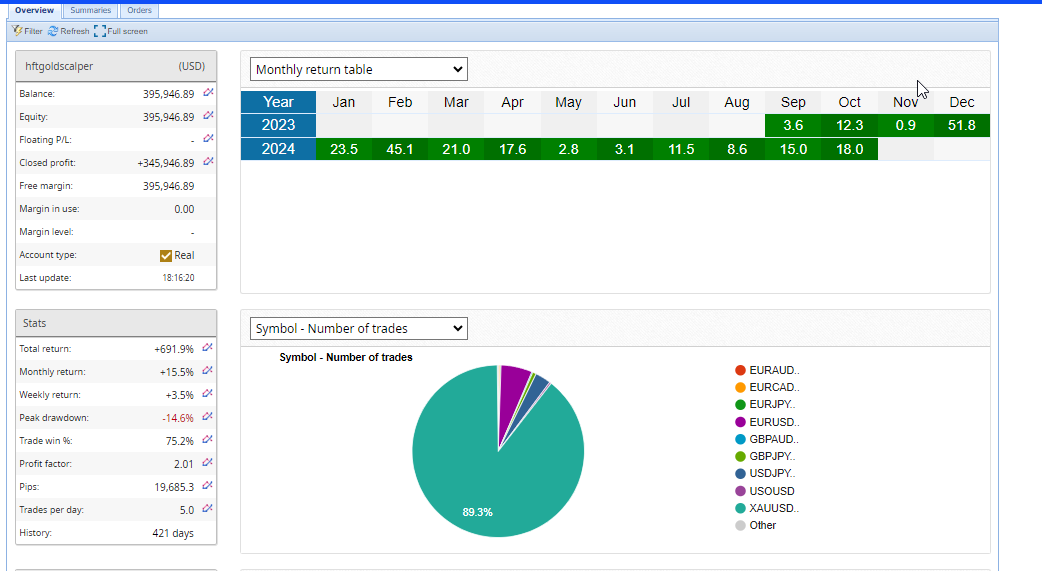Open the Profit factor chart icon
Viewport: 1042px width, 571px height.
point(208,463)
